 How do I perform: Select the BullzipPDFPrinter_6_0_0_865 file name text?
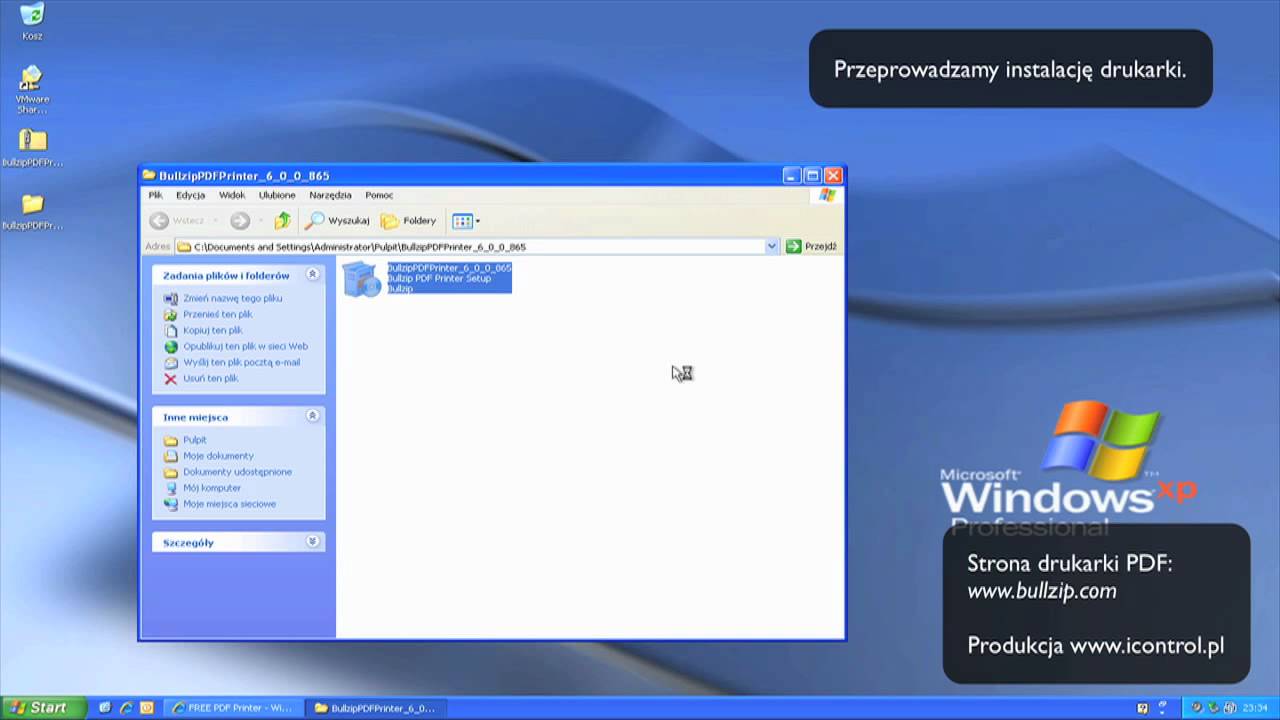pyautogui.click(x=449, y=268)
